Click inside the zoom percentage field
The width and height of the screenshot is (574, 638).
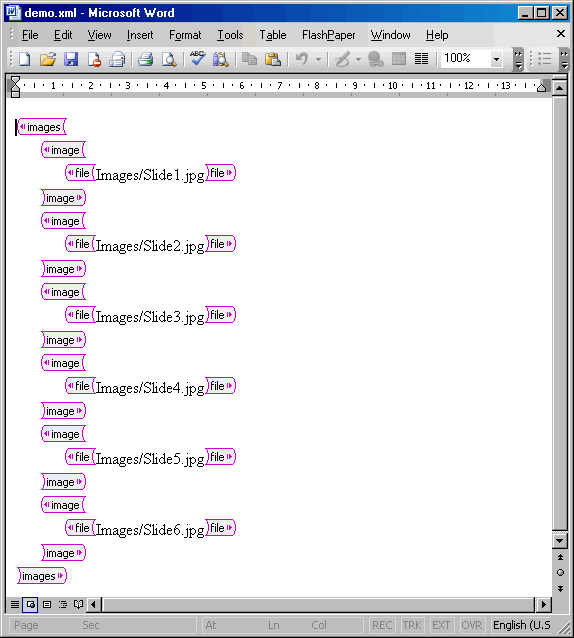[x=465, y=58]
